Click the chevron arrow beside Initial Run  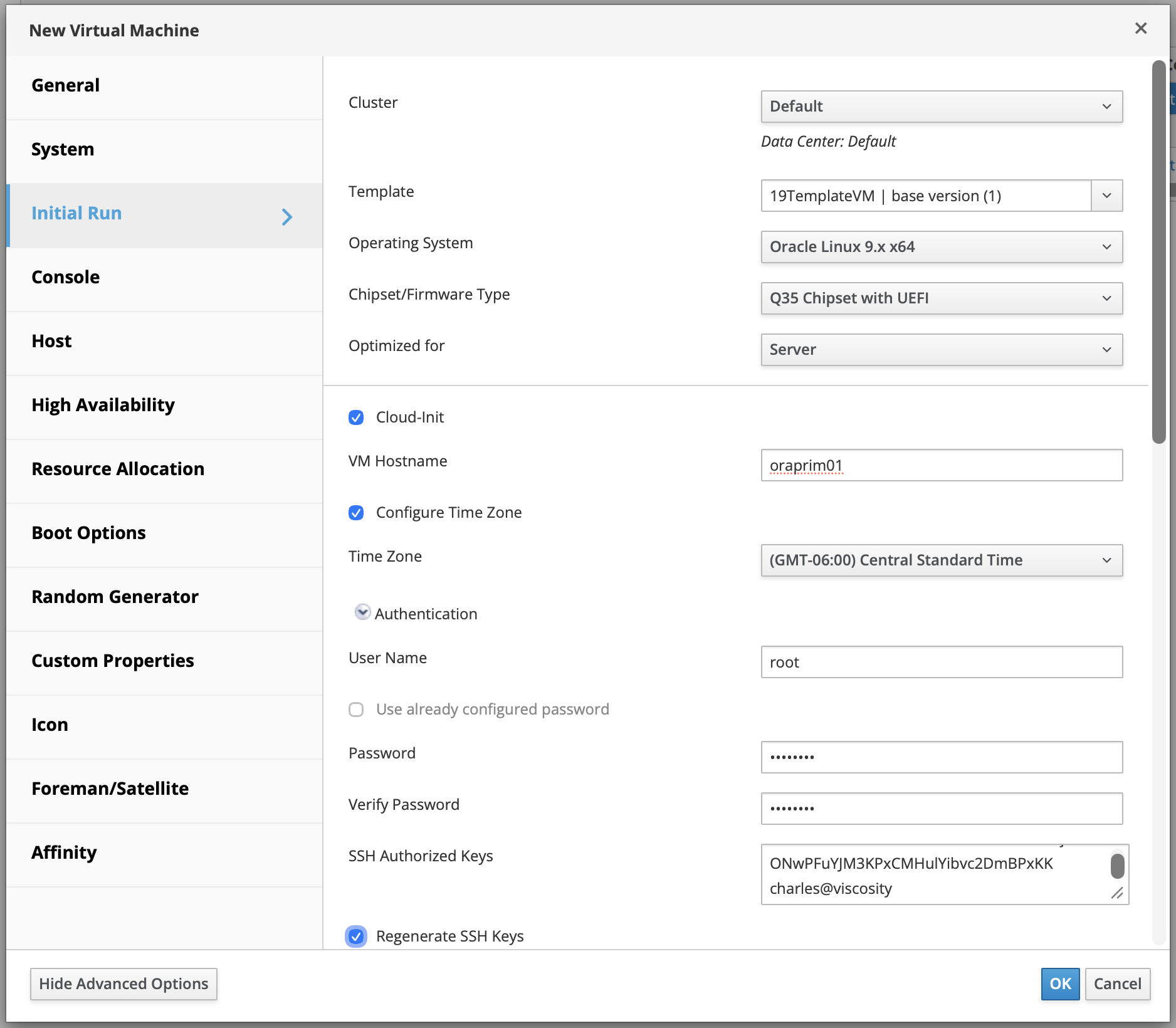[x=286, y=217]
